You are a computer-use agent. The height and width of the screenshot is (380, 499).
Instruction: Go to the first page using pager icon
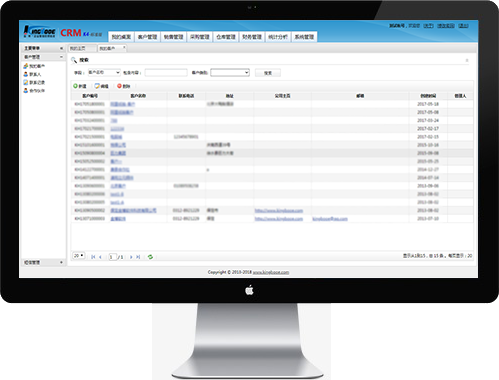pyautogui.click(x=93, y=257)
